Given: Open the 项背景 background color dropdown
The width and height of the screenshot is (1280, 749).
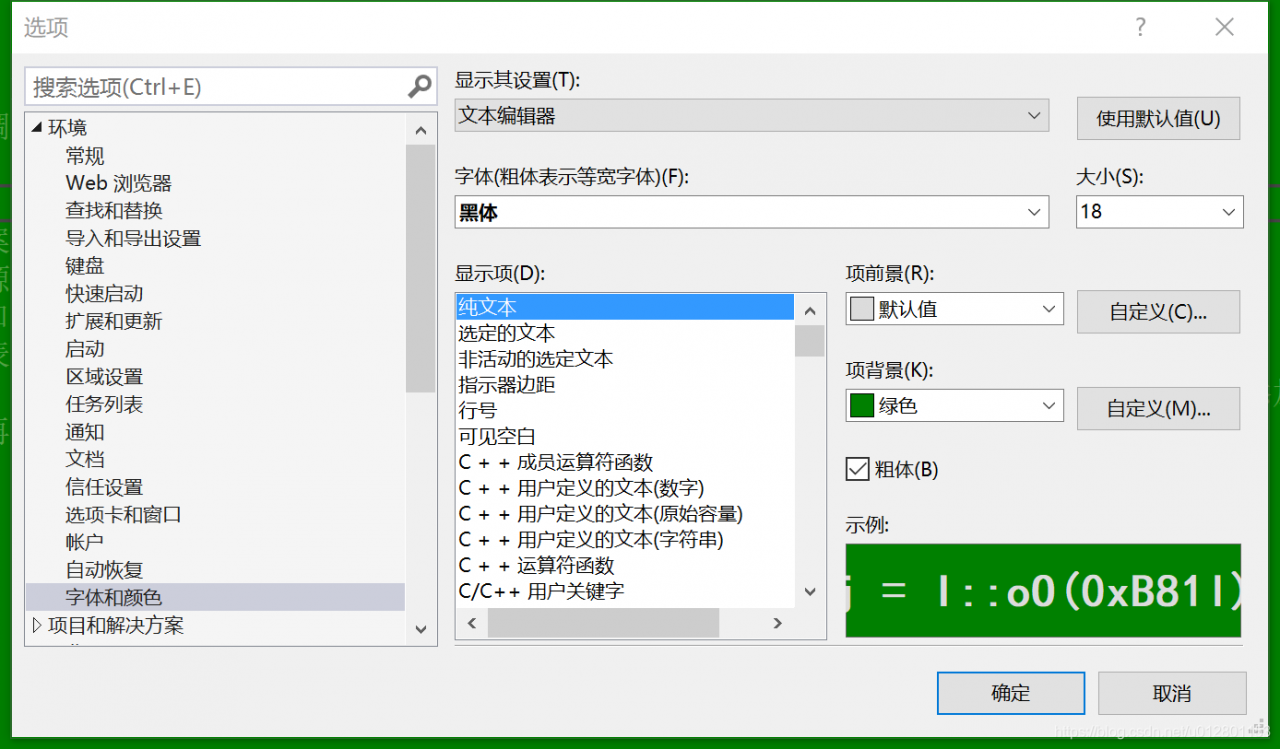Looking at the screenshot, I should (954, 406).
